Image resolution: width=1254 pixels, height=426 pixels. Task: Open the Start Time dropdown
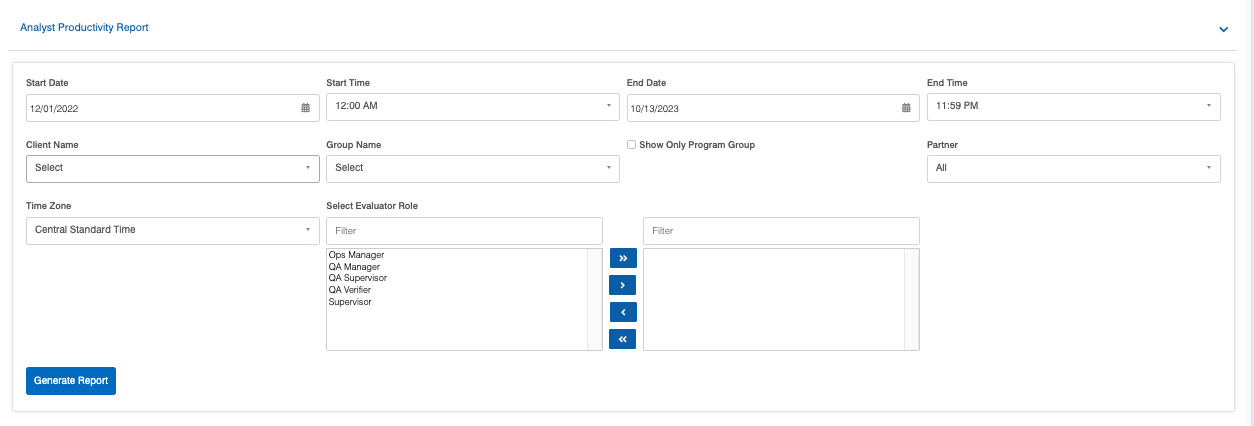[x=473, y=106]
